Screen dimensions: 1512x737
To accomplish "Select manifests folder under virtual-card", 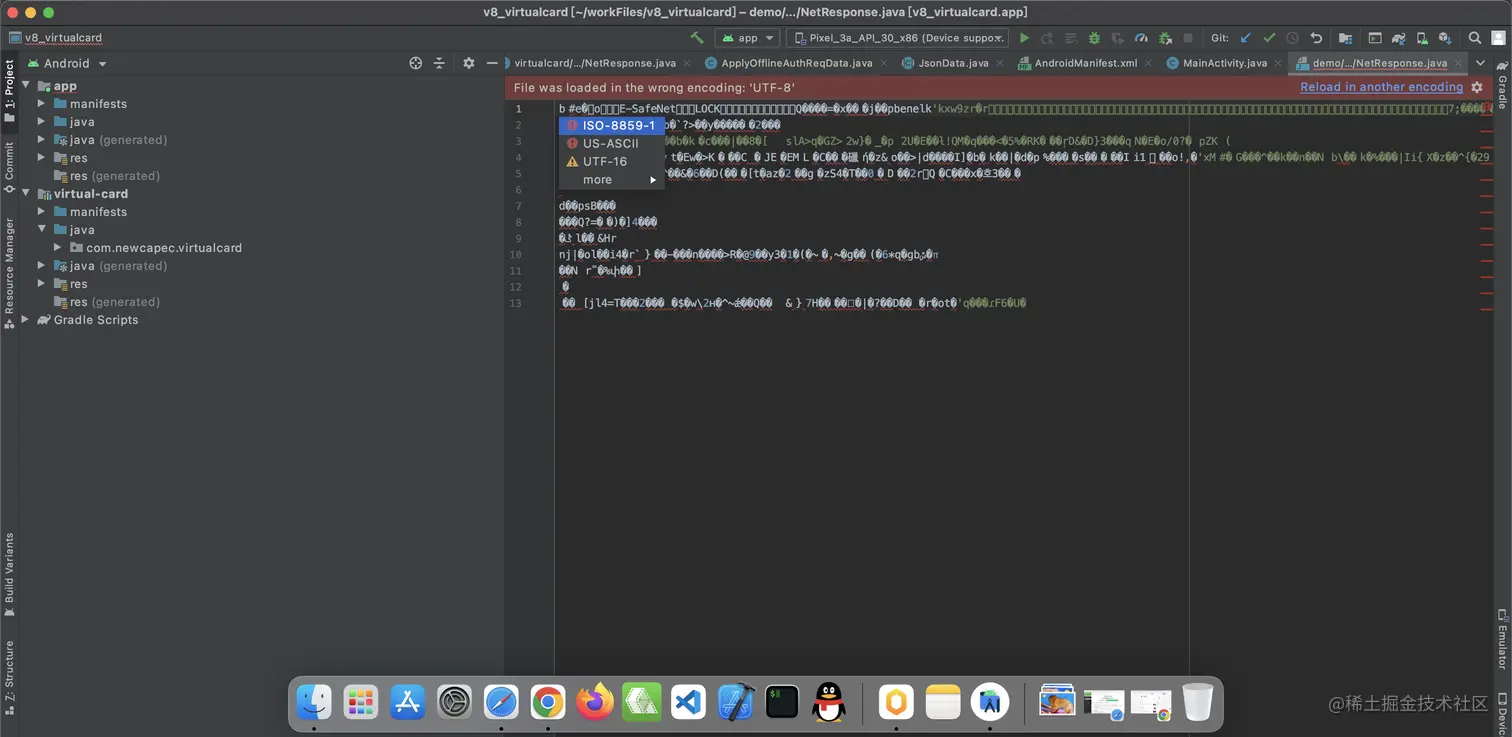I will (x=98, y=212).
